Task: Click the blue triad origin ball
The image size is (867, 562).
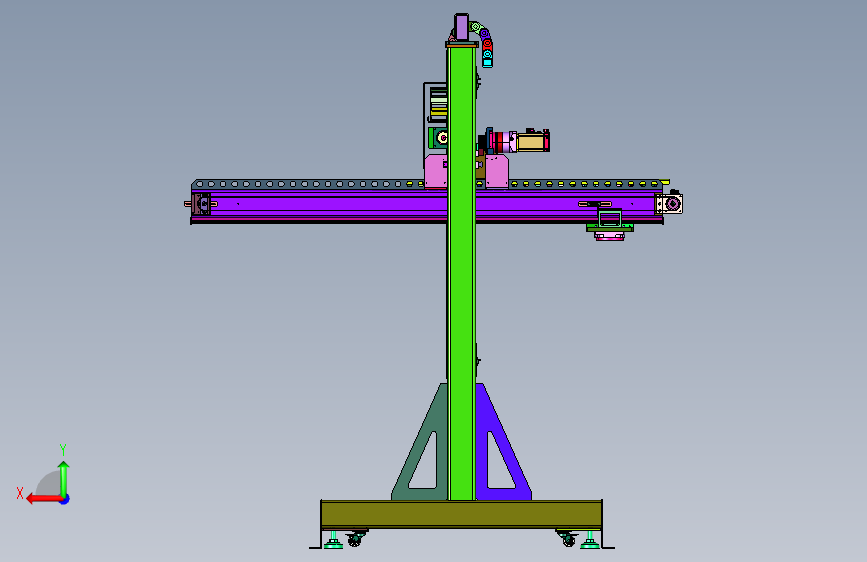Action: click(65, 499)
